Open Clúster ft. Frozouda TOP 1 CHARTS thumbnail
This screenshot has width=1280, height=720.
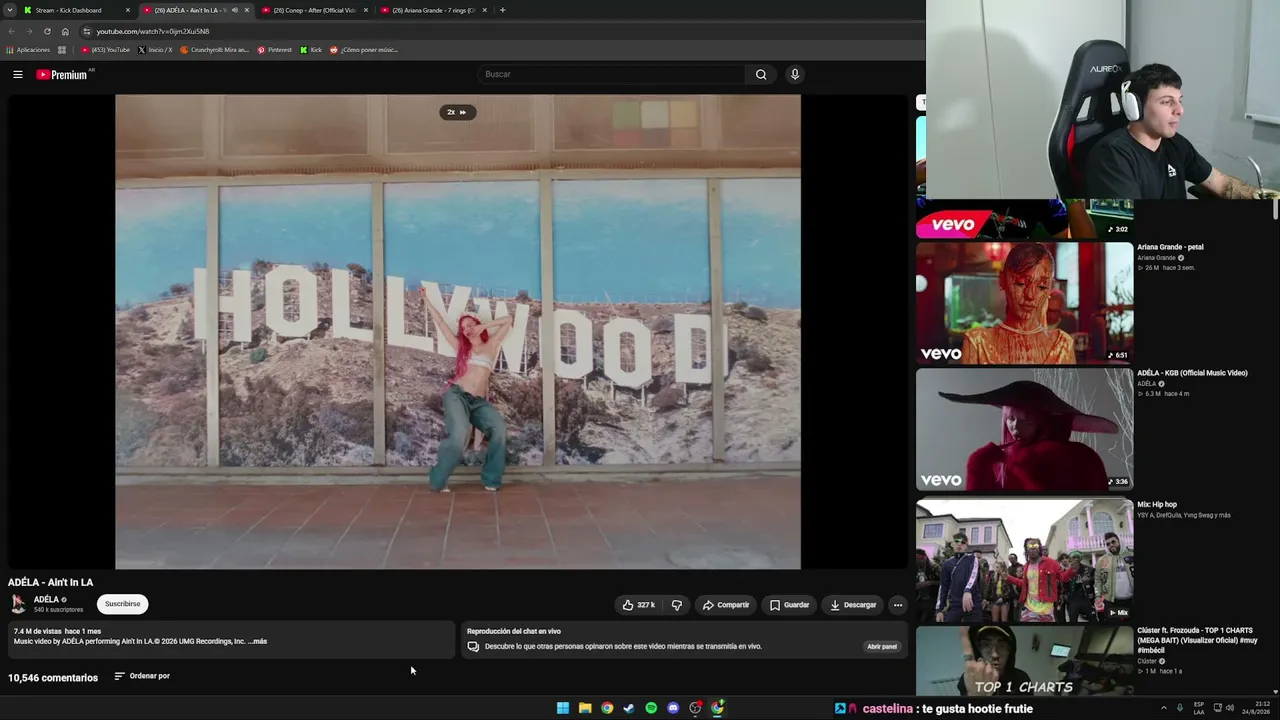click(x=1025, y=661)
